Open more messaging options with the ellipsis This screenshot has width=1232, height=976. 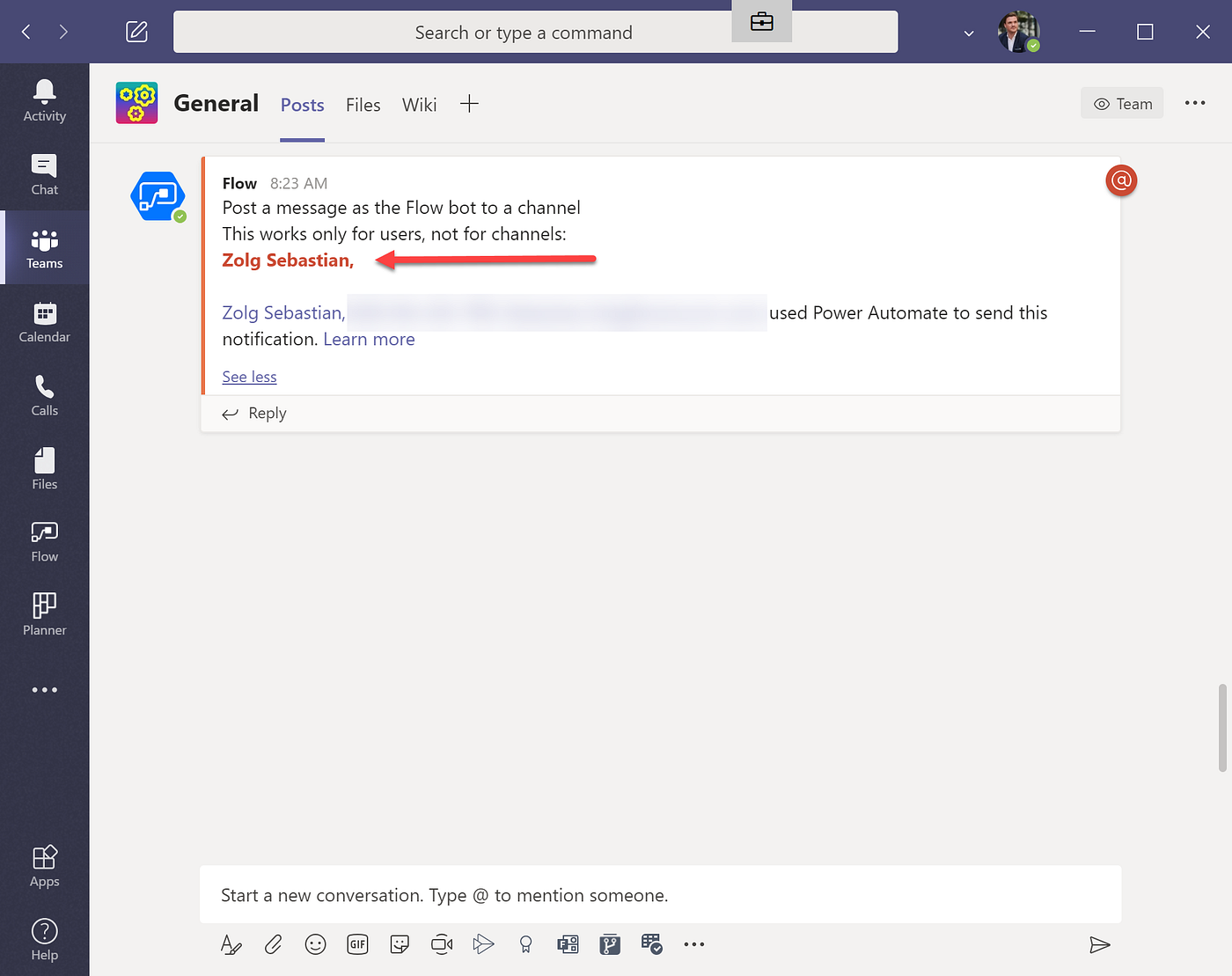(x=694, y=944)
